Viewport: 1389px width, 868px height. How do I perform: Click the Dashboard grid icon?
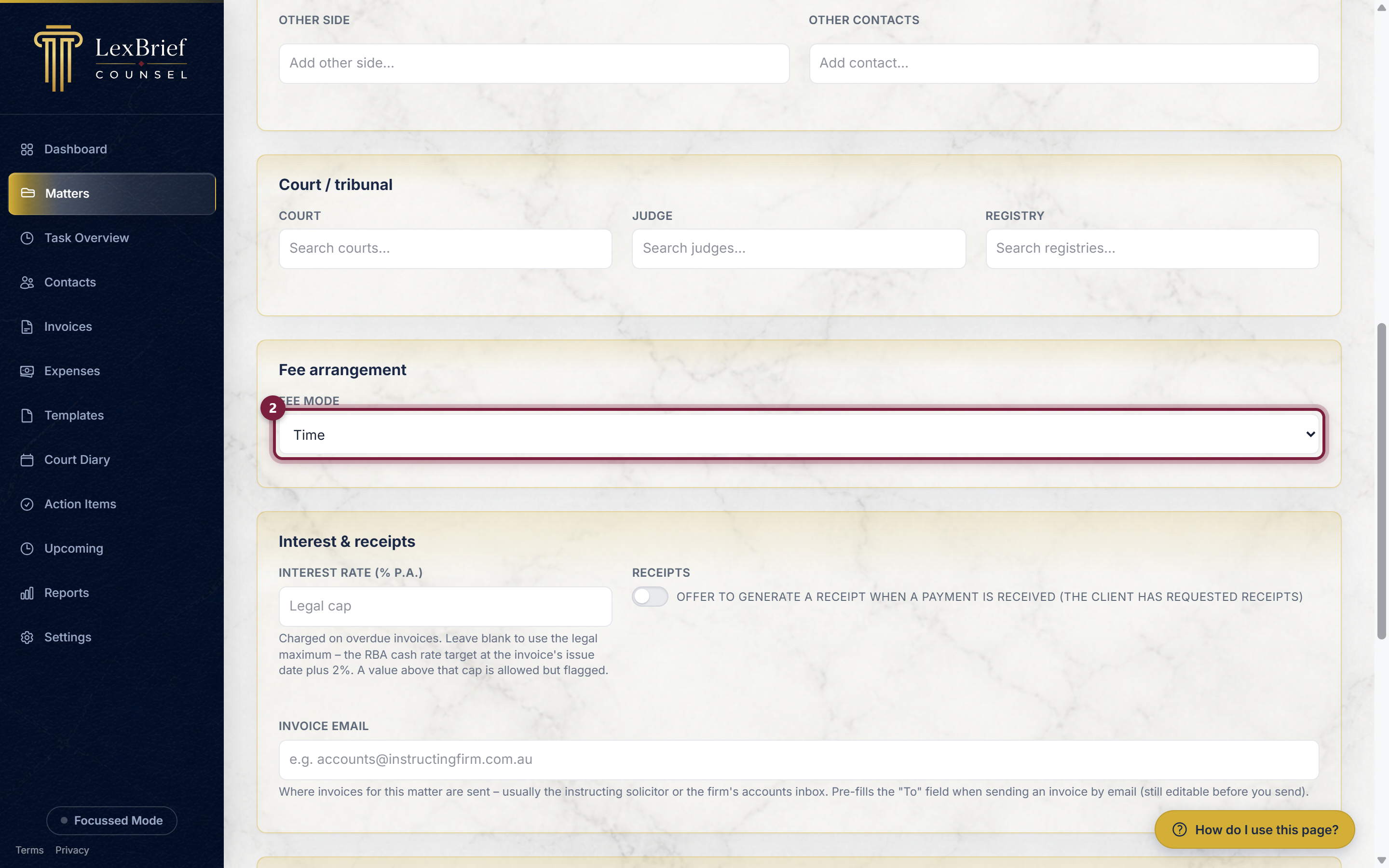pos(27,149)
